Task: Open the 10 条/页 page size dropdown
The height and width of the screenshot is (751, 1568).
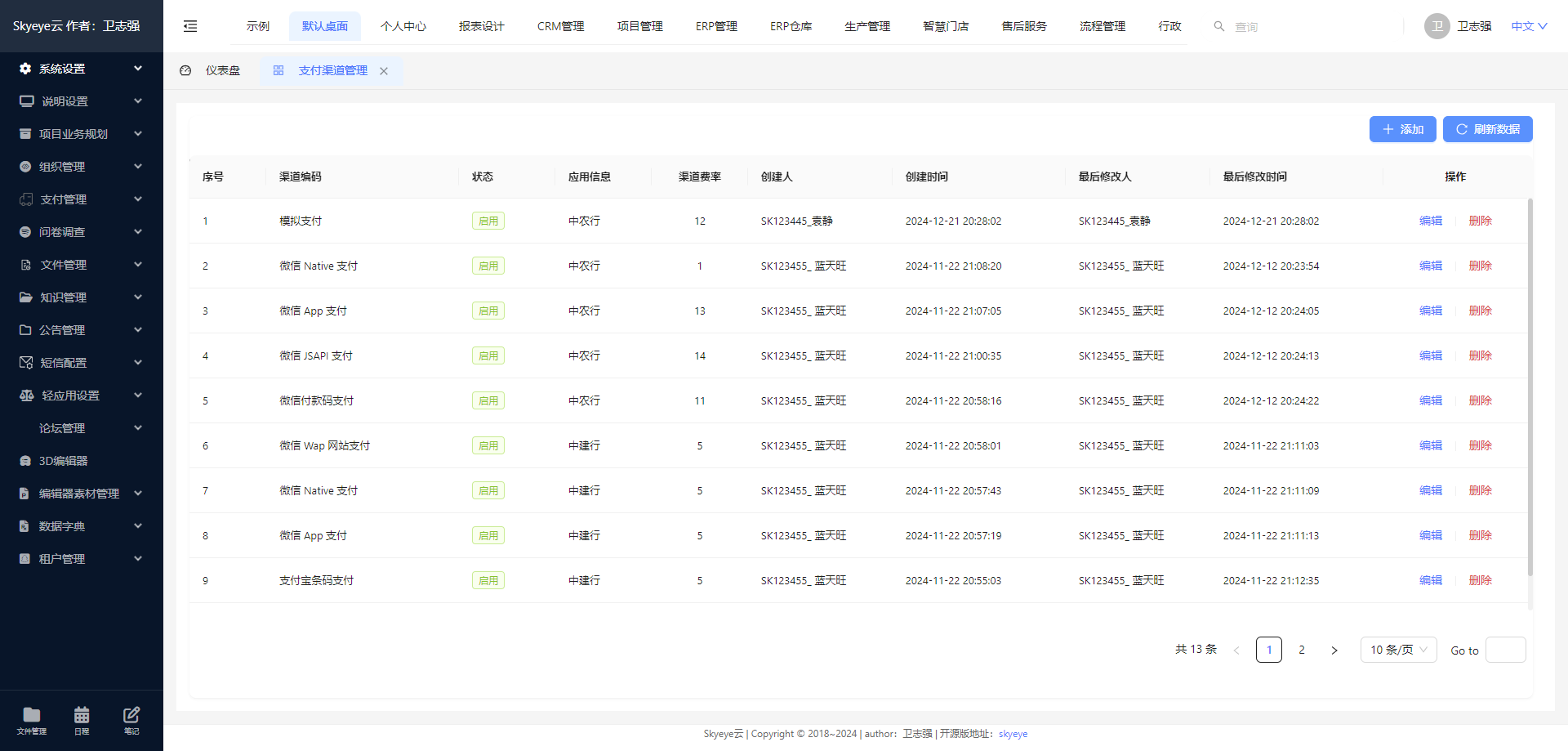Action: pyautogui.click(x=1397, y=650)
